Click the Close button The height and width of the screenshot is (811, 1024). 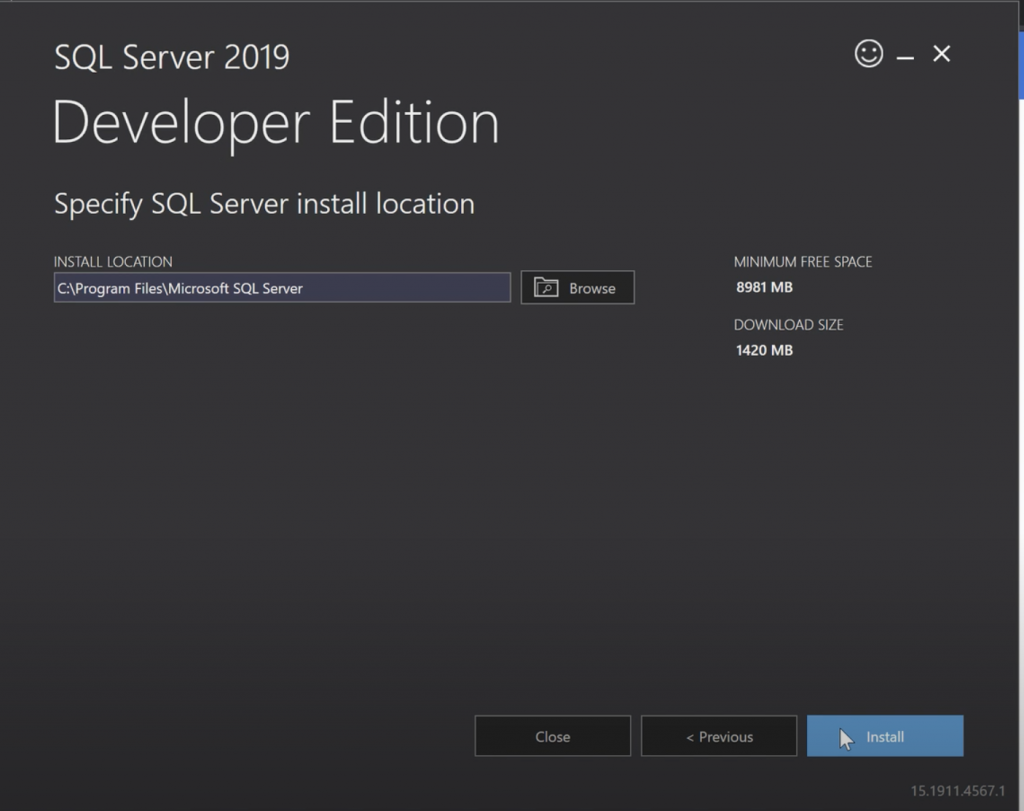552,736
